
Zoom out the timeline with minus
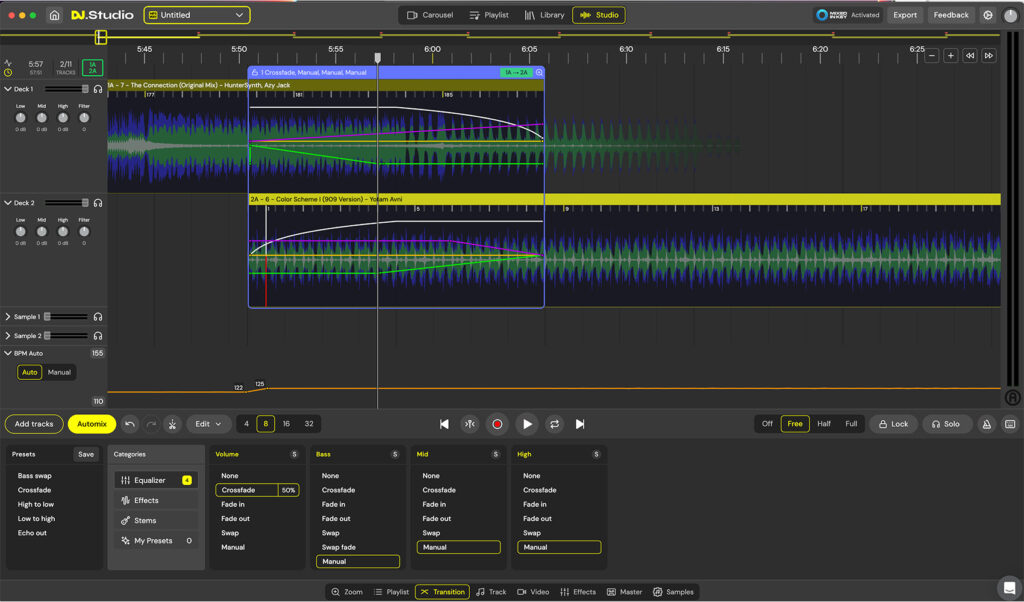[932, 55]
